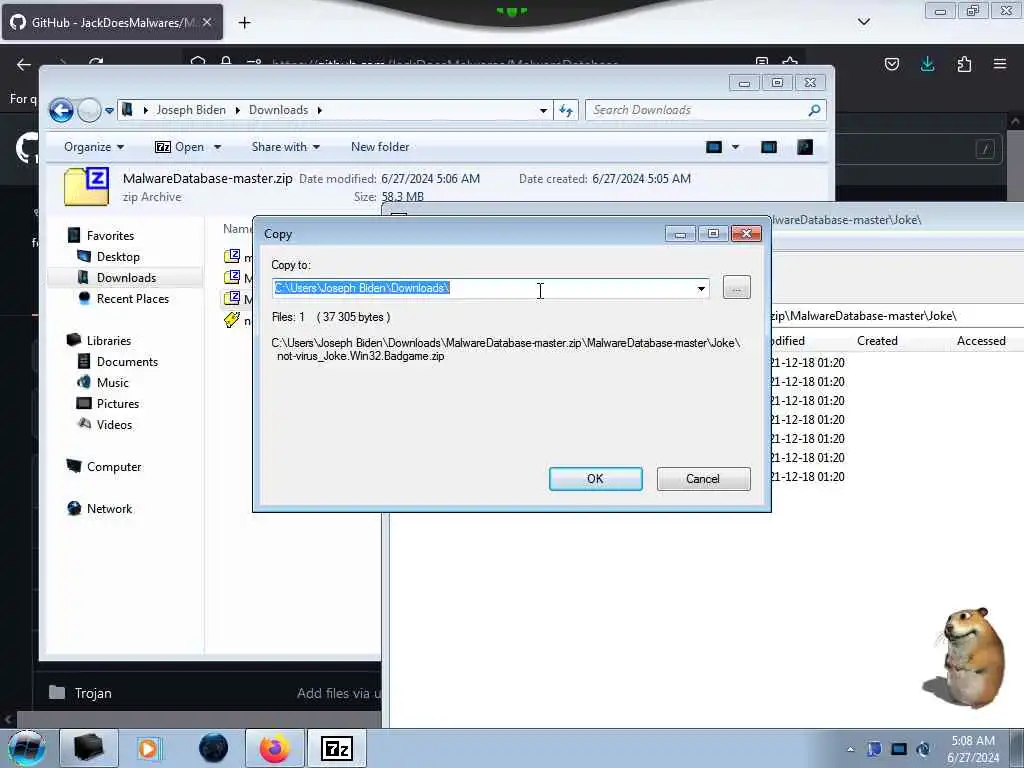The height and width of the screenshot is (768, 1024).
Task: Click Open with 7-Zip in Explorer toolbar
Action: point(180,147)
